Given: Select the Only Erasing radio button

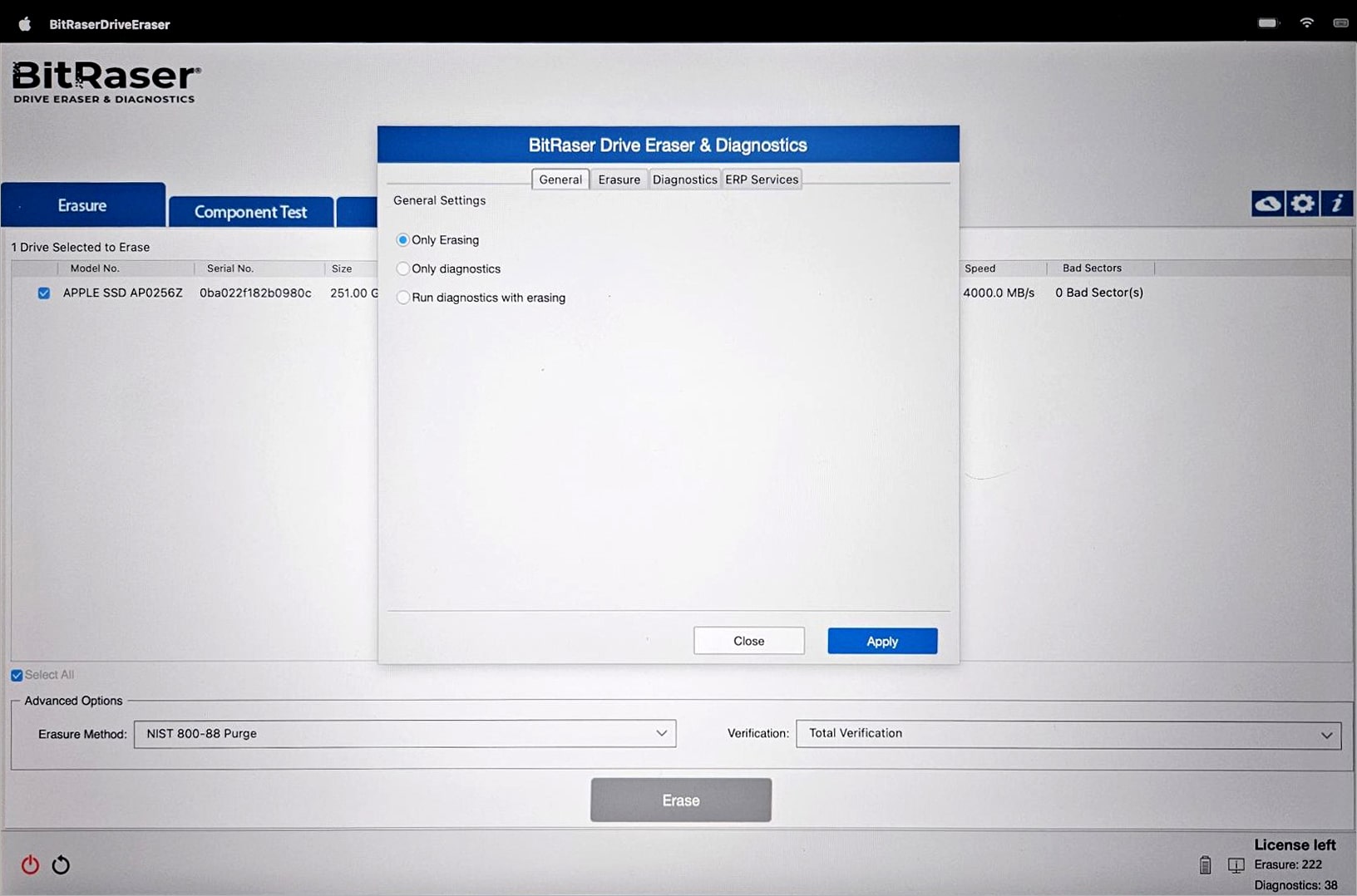Looking at the screenshot, I should coord(402,240).
